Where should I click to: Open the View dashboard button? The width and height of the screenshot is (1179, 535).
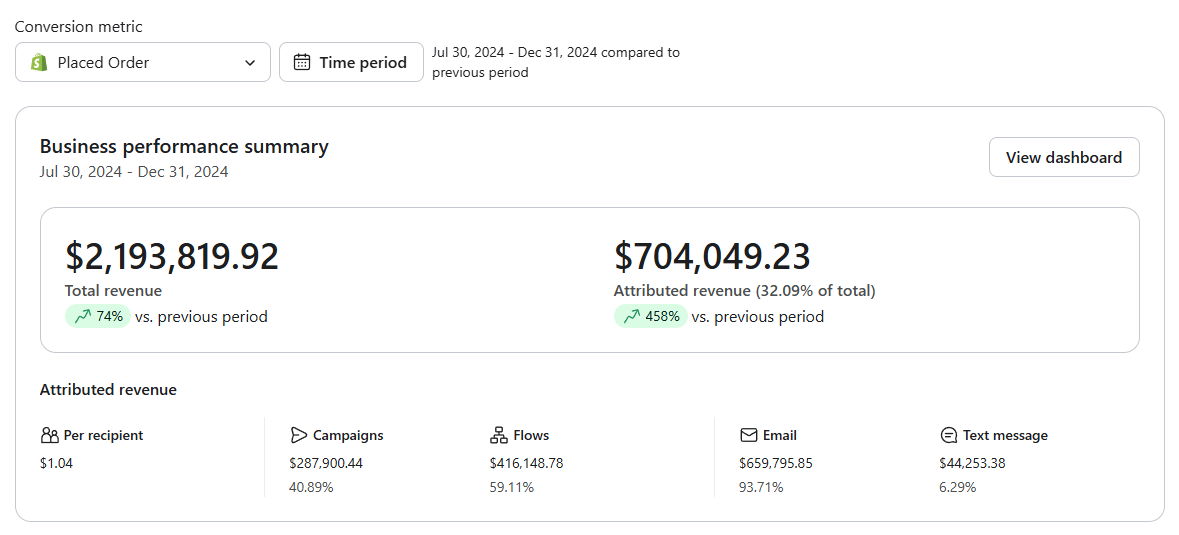click(x=1064, y=157)
